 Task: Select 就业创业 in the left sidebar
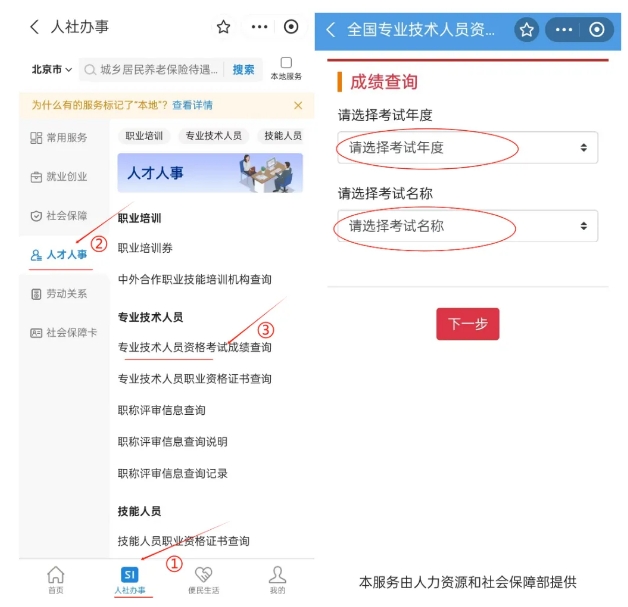point(59,177)
